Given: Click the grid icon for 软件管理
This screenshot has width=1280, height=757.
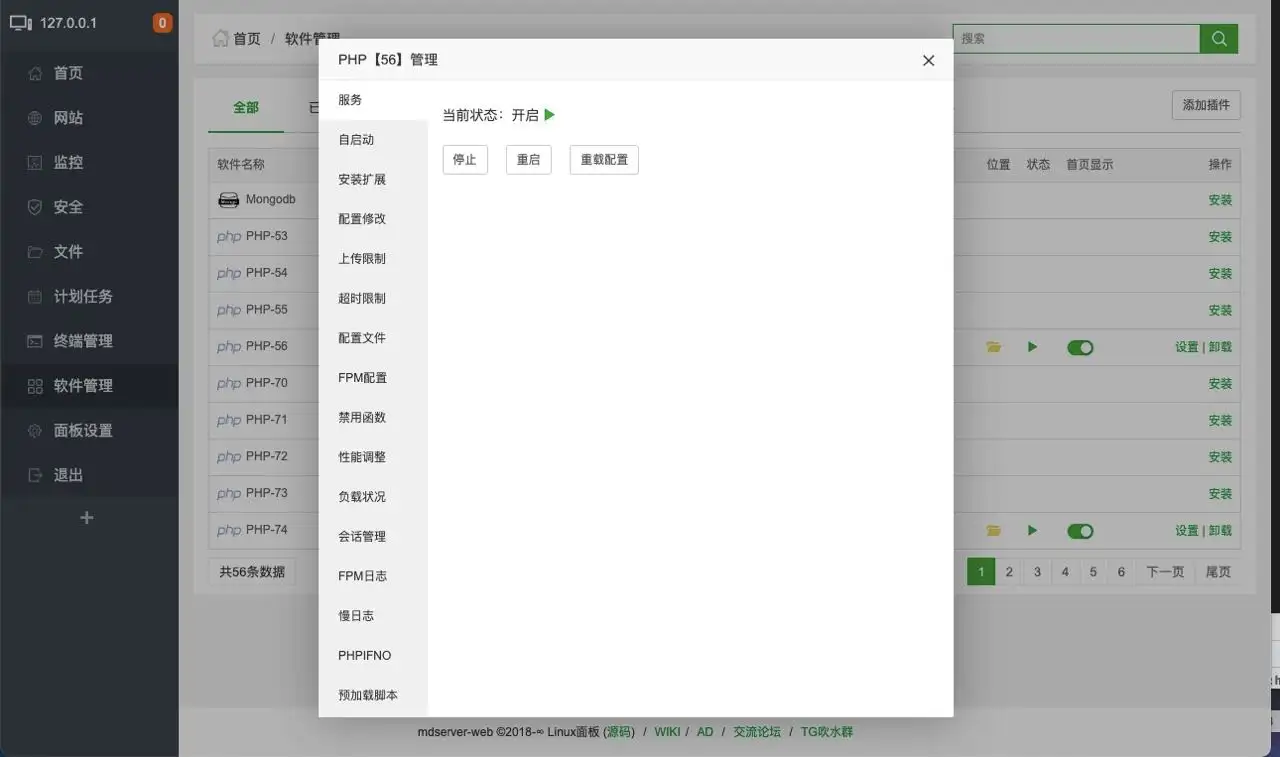Looking at the screenshot, I should coord(35,386).
